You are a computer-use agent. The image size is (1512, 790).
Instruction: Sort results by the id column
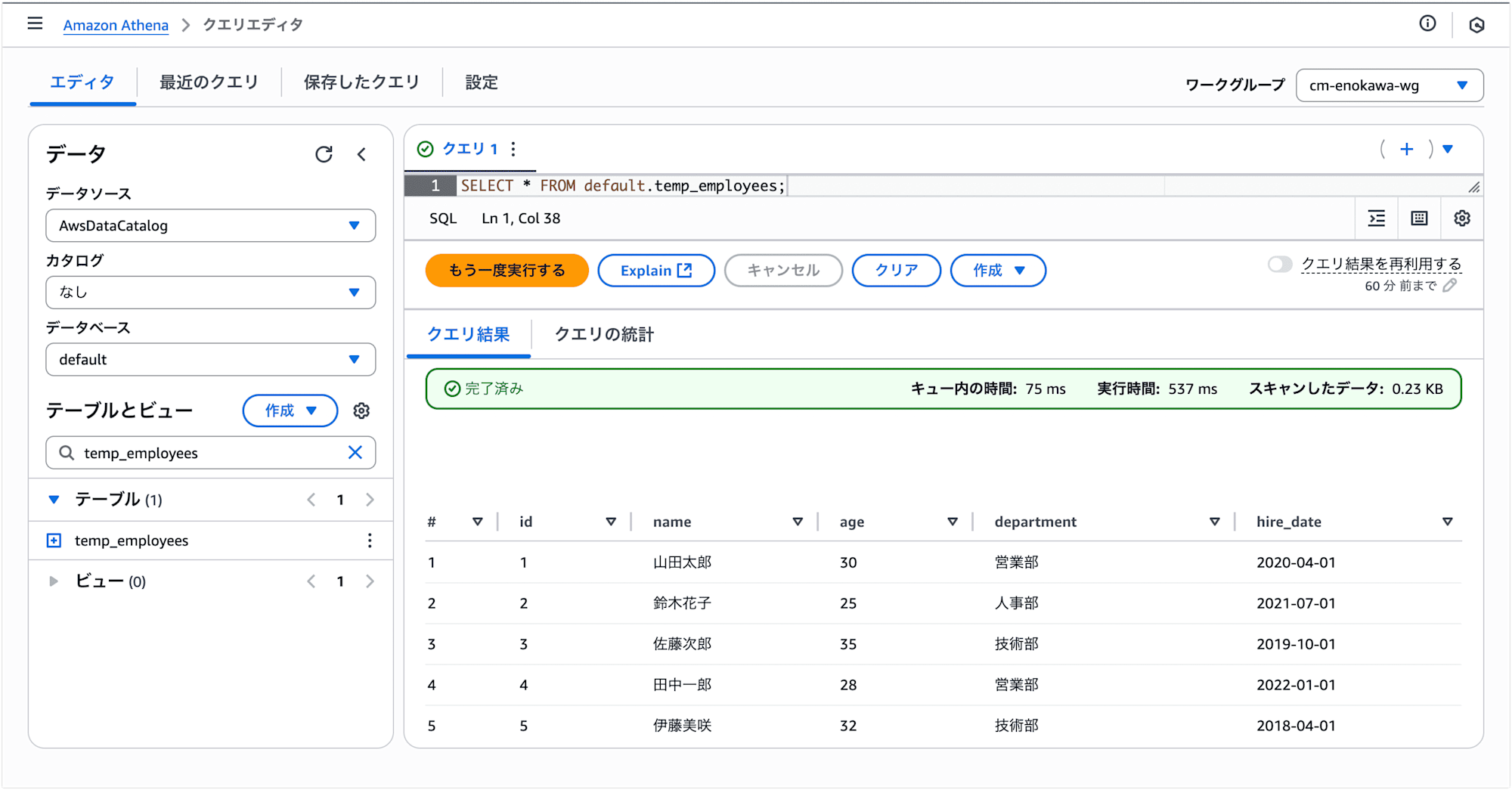coord(611,522)
